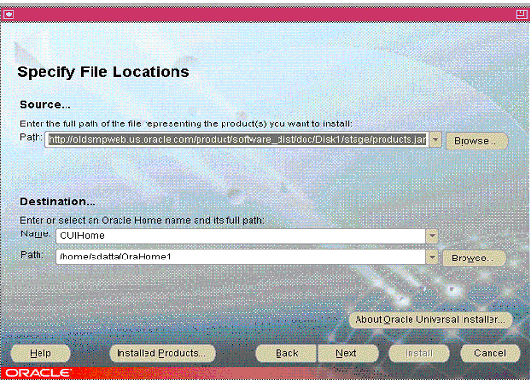
Task: Expand the Destination Path dropdown arrow
Action: pos(432,258)
